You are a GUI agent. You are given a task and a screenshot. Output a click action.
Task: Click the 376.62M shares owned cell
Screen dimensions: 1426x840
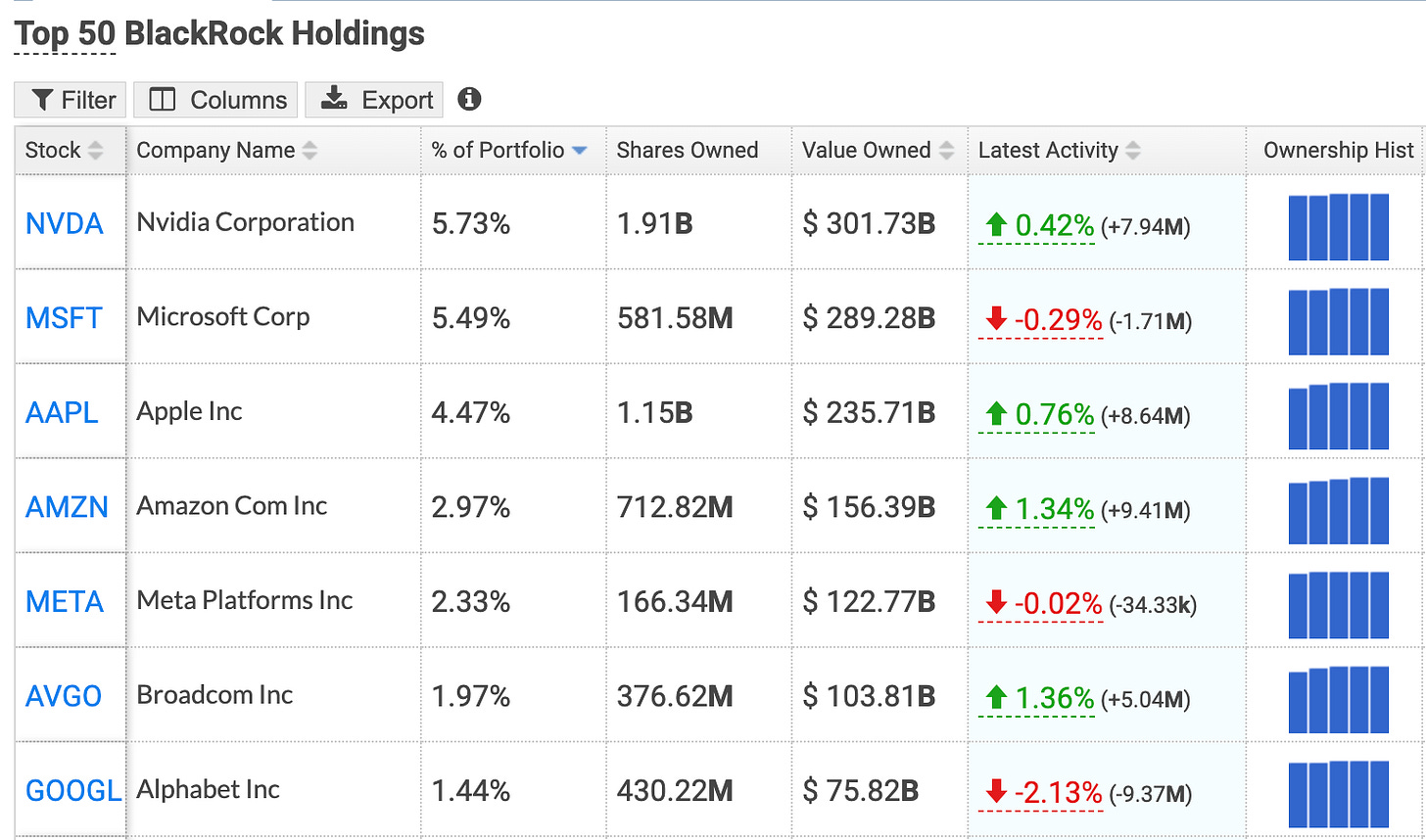(675, 697)
